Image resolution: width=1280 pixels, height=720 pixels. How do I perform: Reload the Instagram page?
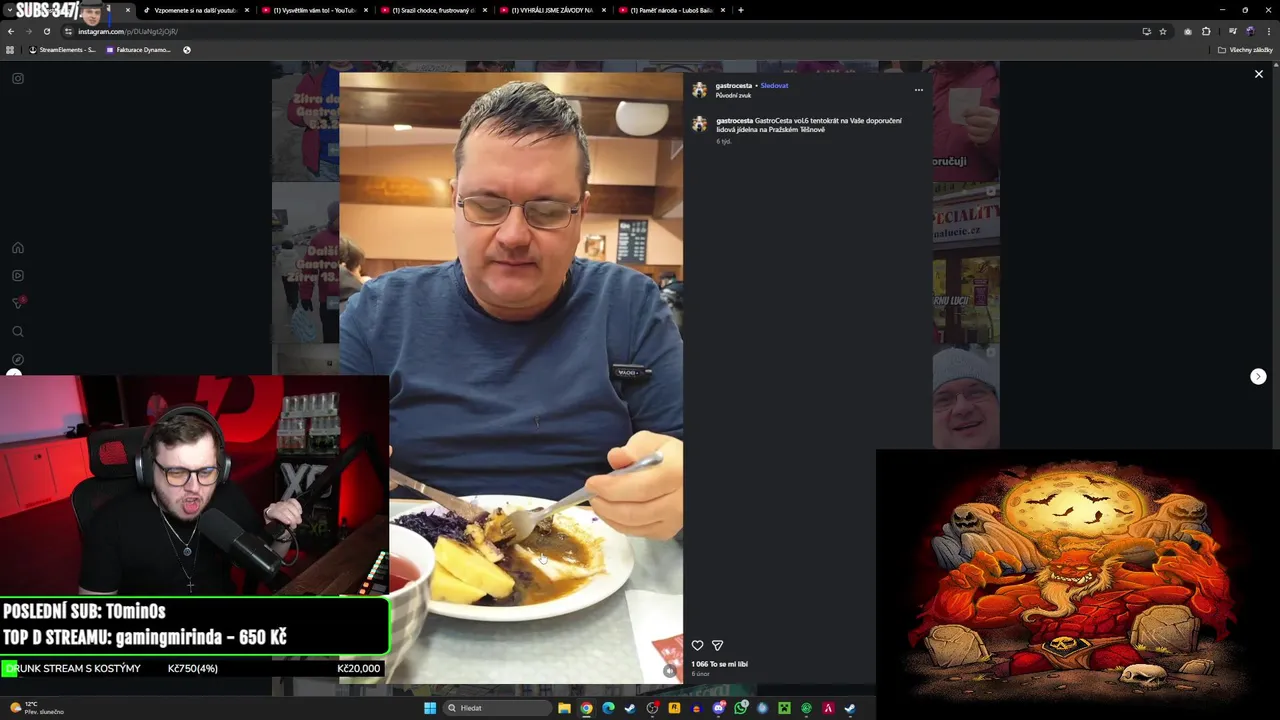46,31
